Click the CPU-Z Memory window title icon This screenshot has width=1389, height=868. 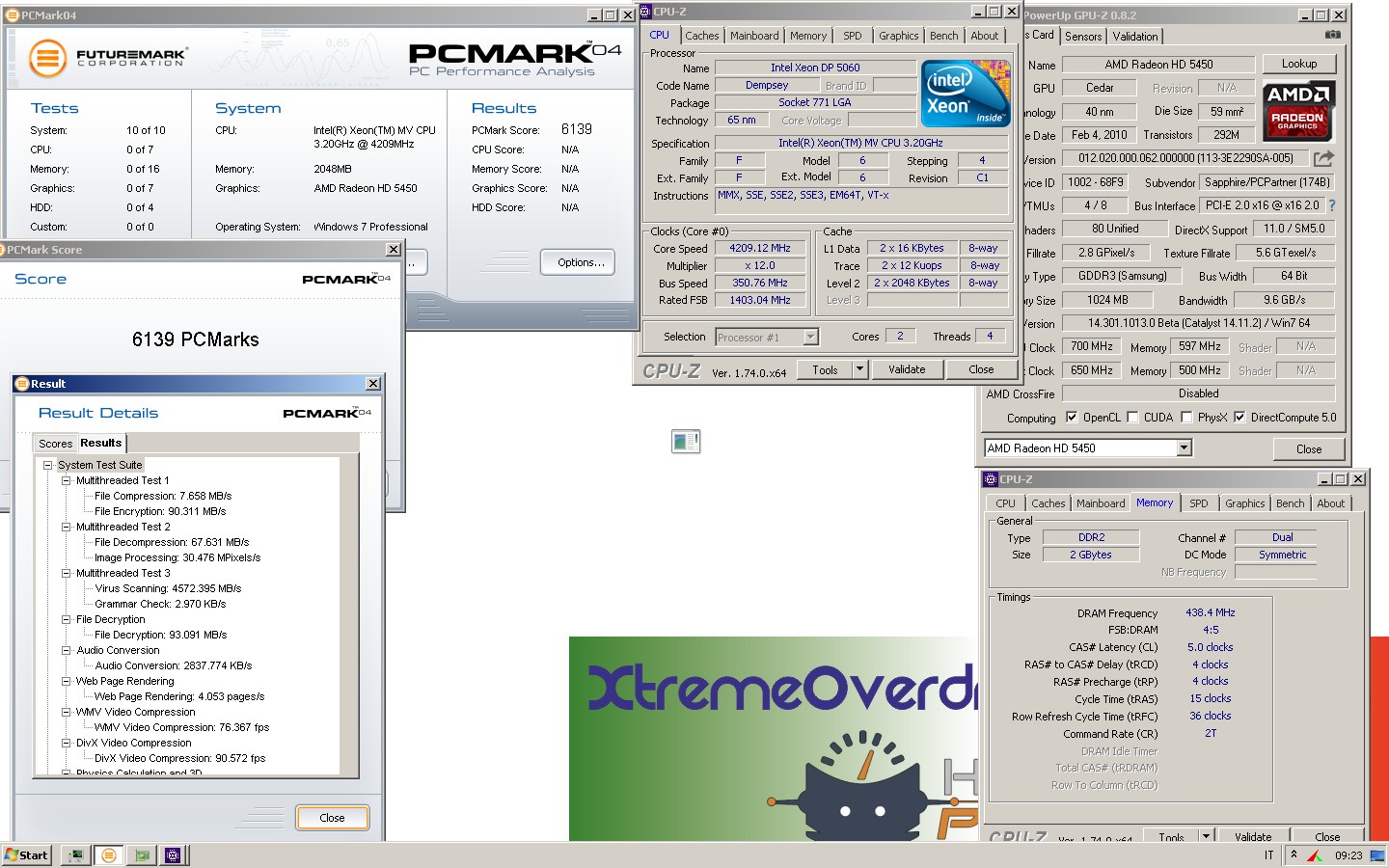click(x=990, y=479)
